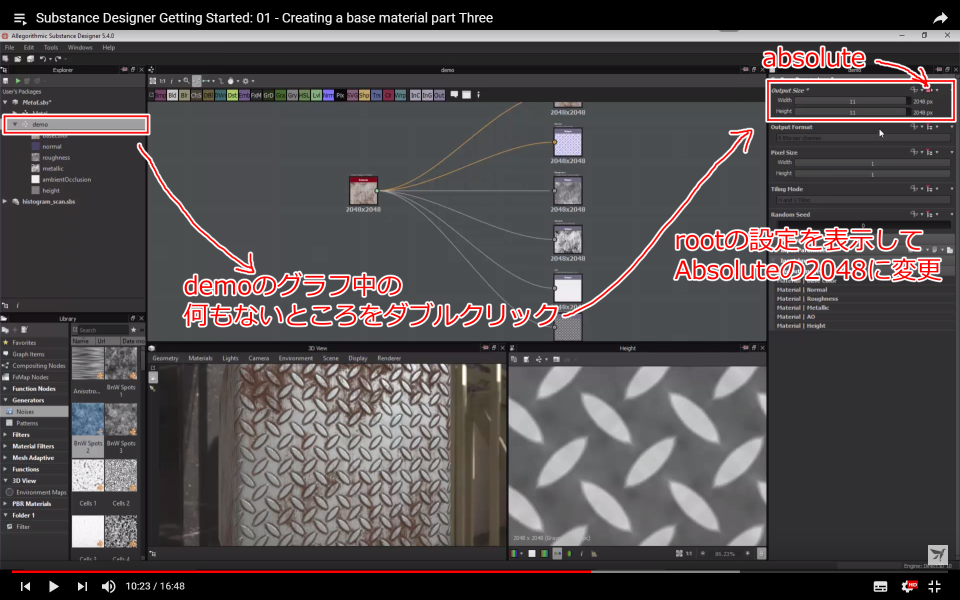Toggle subtitles on the video player
This screenshot has height=600, width=960.
880,587
